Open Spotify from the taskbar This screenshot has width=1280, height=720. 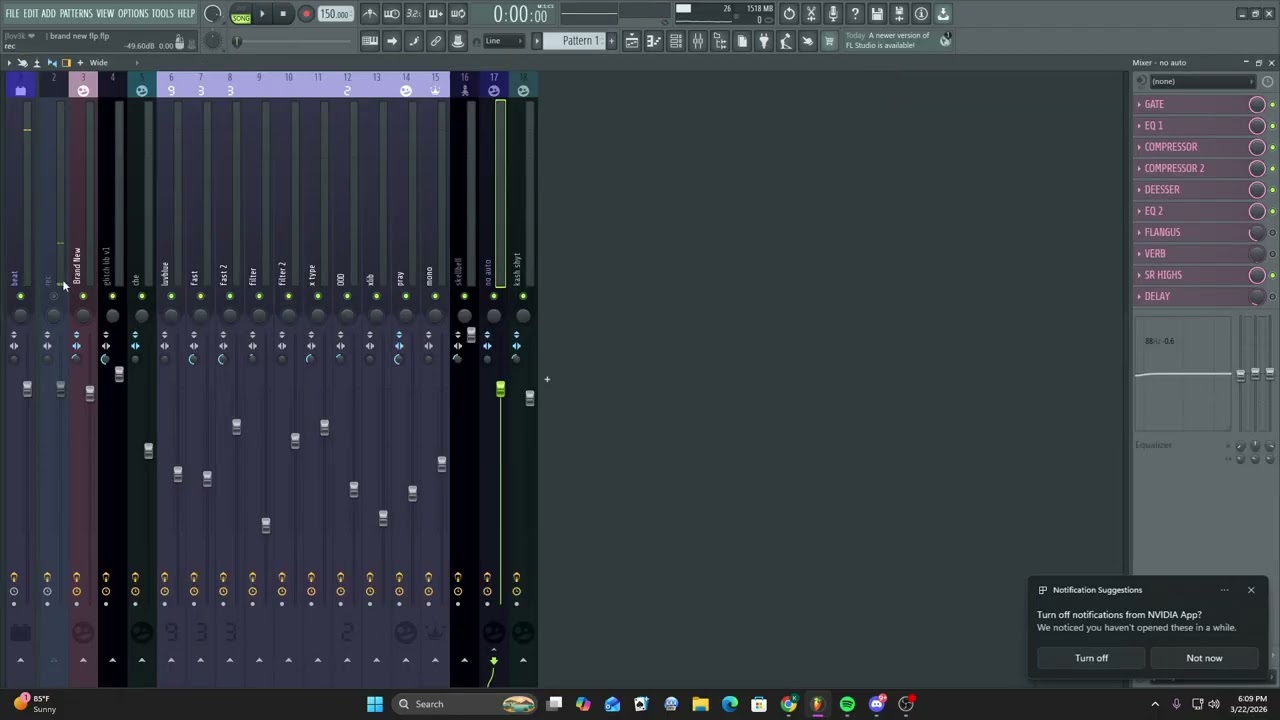(x=847, y=704)
